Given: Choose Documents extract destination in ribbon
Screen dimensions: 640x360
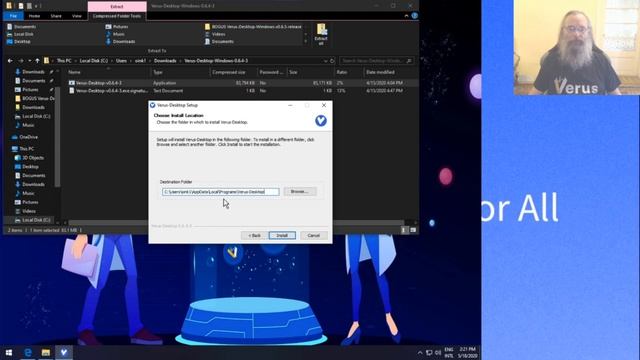Looking at the screenshot, I should coord(22,27).
